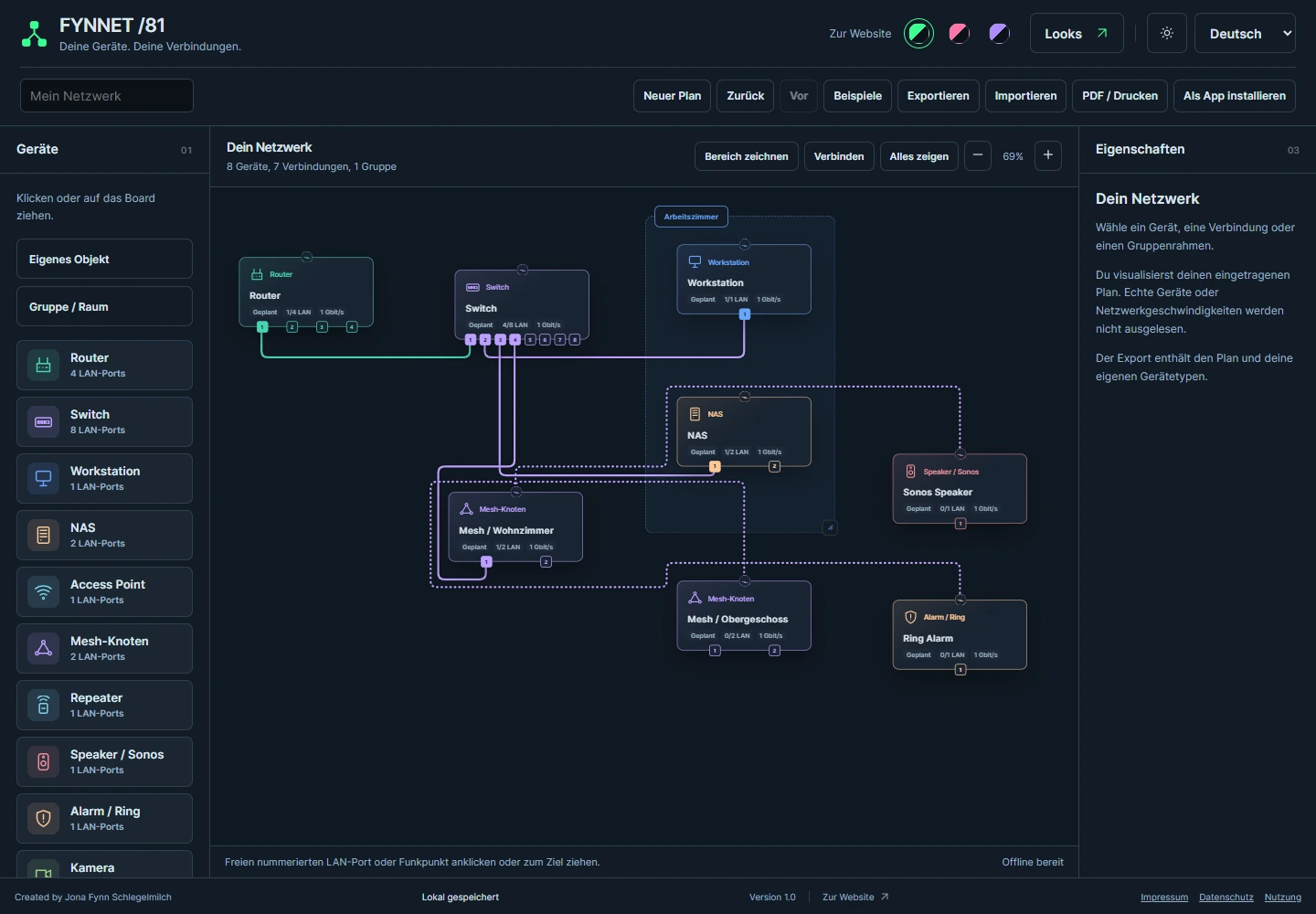Open the Datenschutz link
Image resolution: width=1316 pixels, height=914 pixels.
(x=1226, y=898)
